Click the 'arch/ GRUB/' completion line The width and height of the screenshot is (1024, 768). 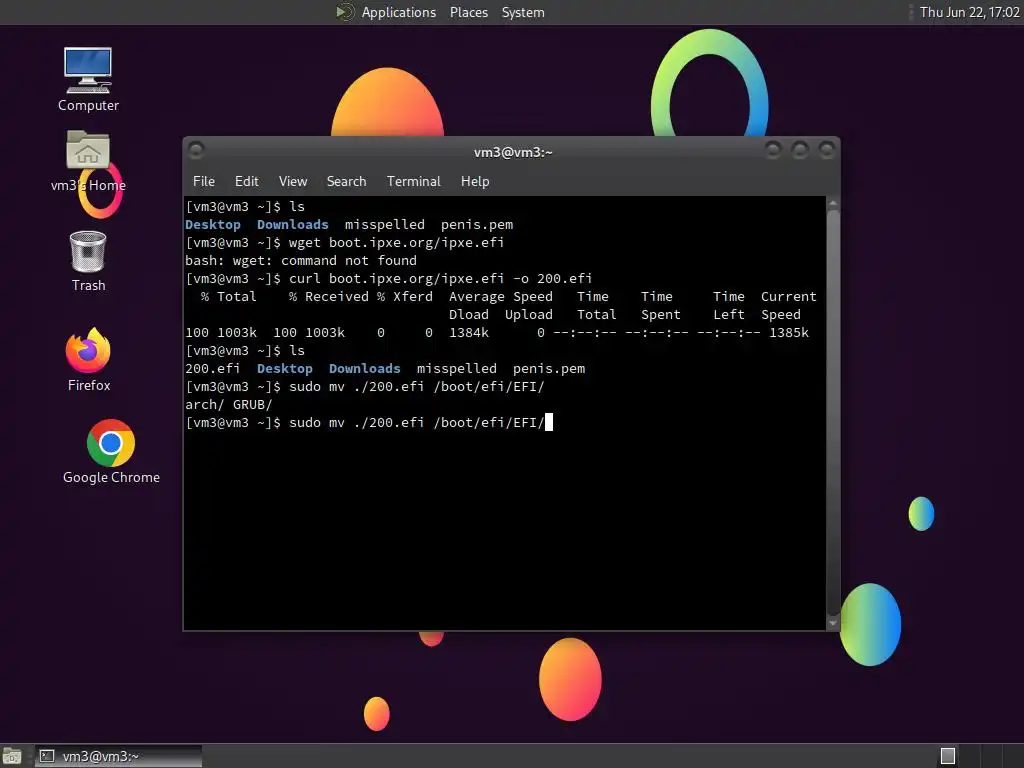point(229,404)
